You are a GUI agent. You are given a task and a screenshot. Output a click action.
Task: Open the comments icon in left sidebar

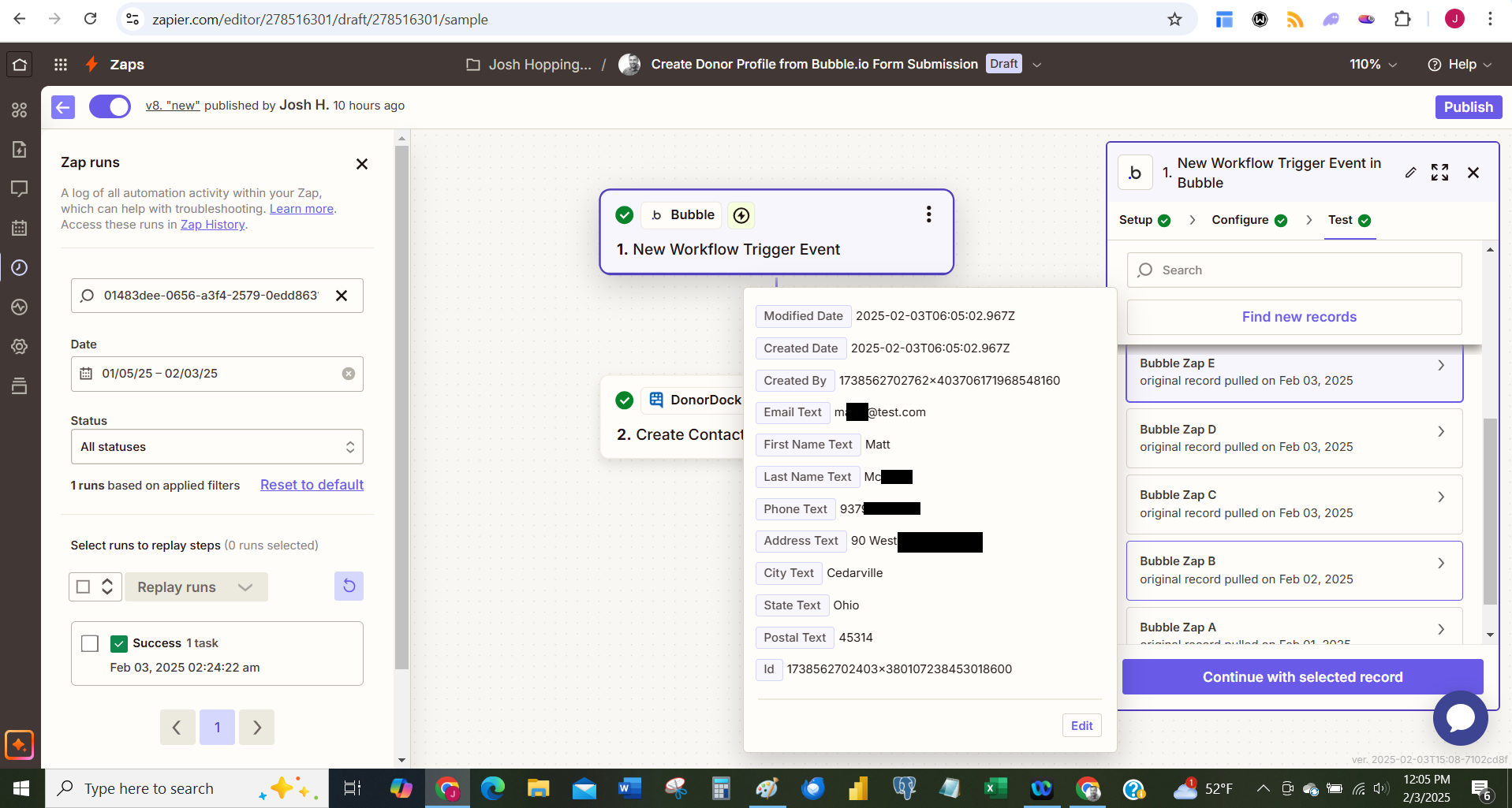20,189
